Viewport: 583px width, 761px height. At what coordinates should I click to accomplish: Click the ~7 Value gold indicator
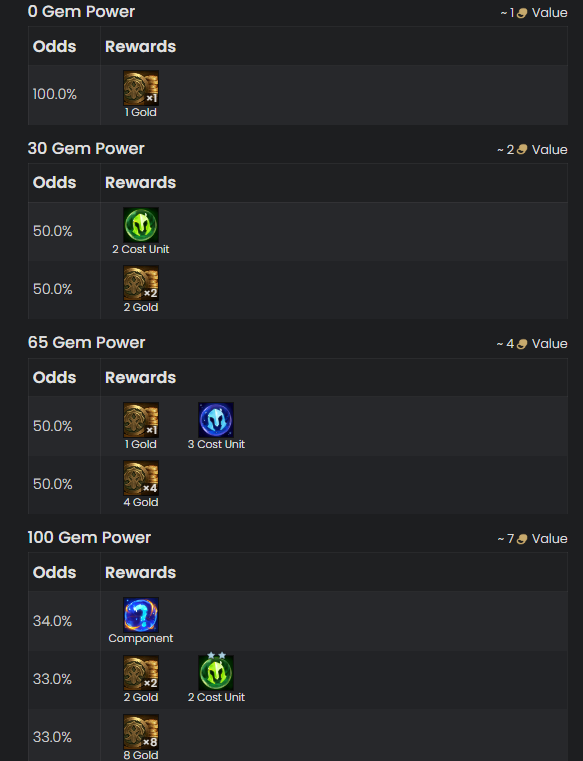tap(533, 539)
